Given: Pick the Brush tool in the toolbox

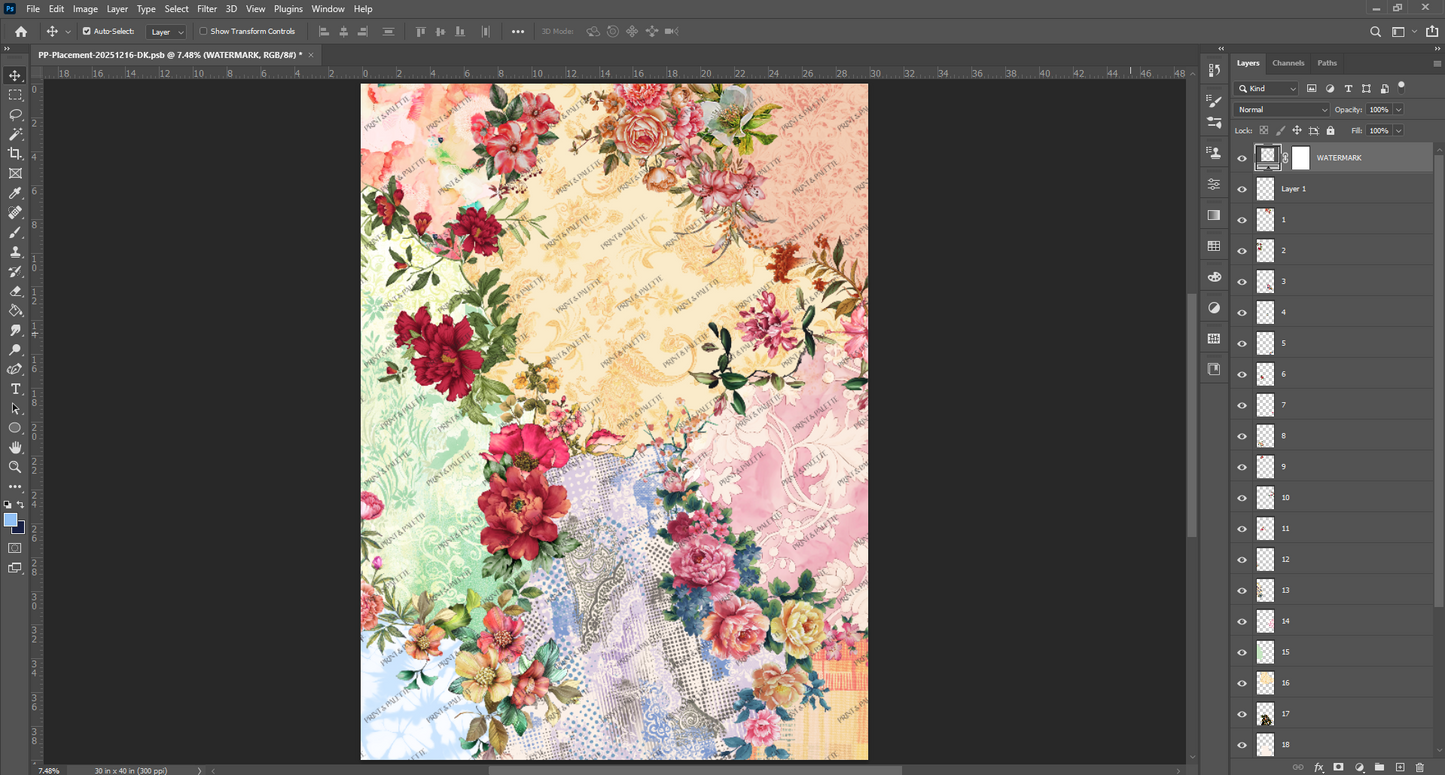Looking at the screenshot, I should point(15,232).
